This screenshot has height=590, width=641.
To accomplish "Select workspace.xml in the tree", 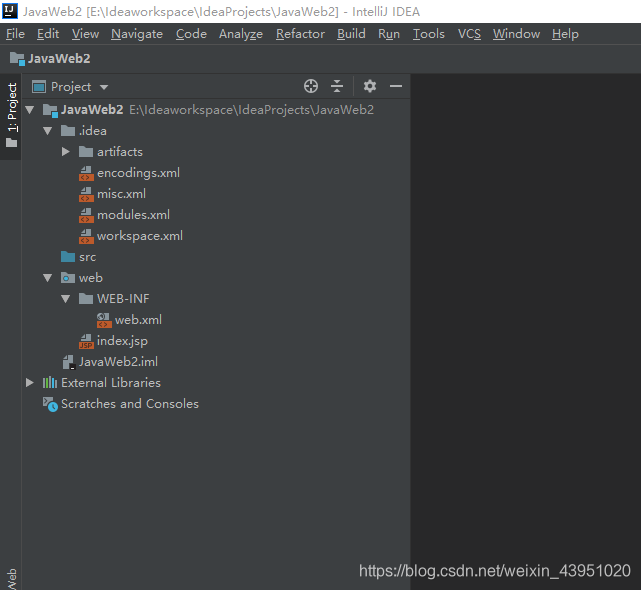I will 140,236.
